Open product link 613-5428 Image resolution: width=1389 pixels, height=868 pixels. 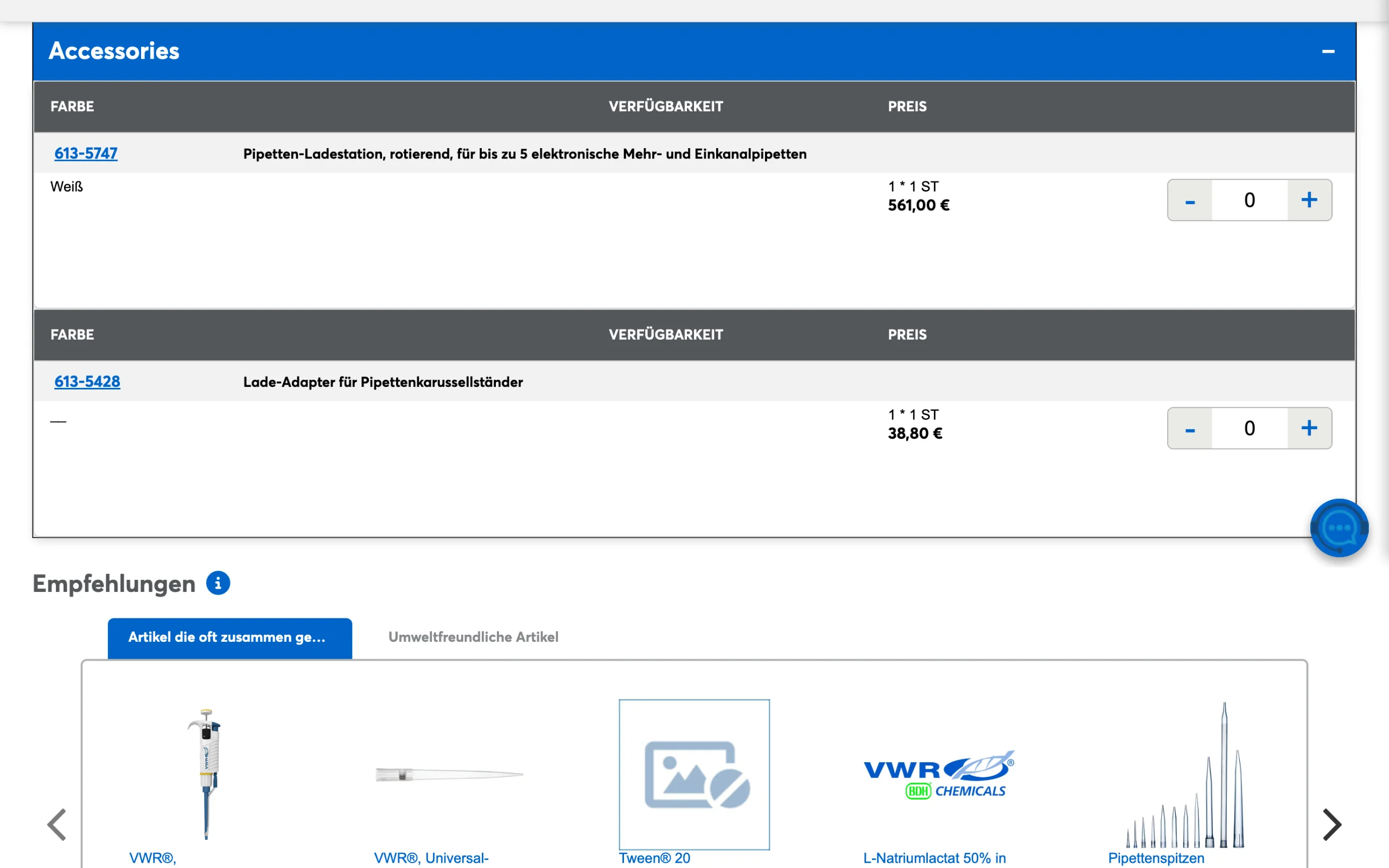(x=87, y=381)
